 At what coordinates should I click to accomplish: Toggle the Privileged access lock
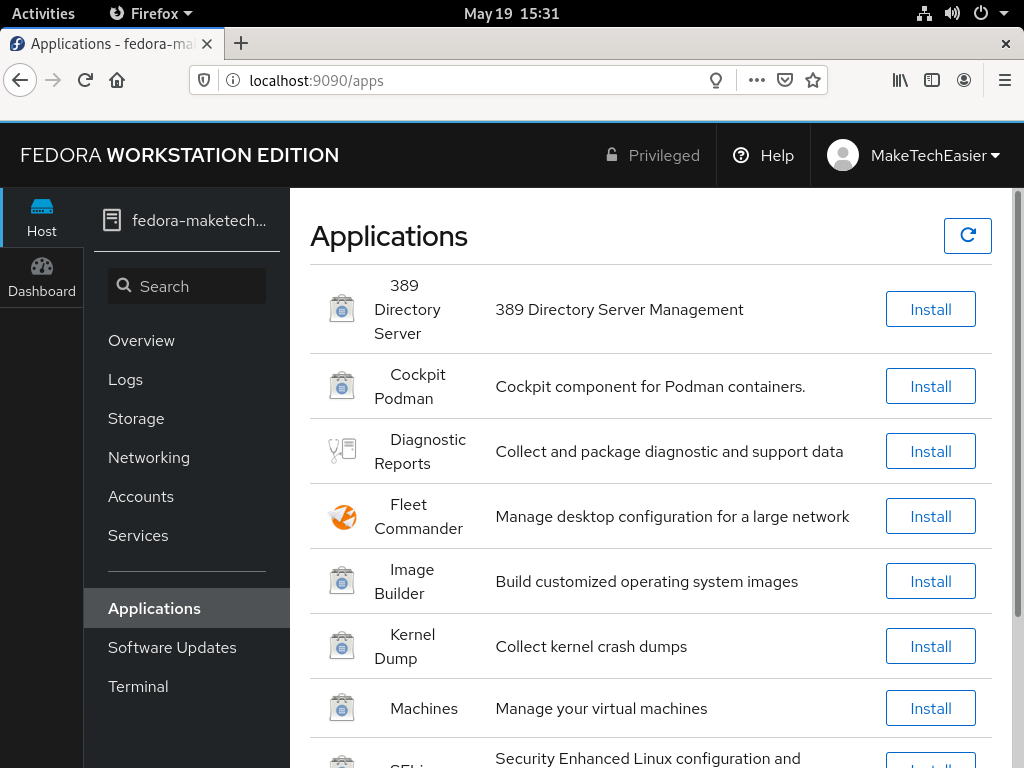pos(653,155)
